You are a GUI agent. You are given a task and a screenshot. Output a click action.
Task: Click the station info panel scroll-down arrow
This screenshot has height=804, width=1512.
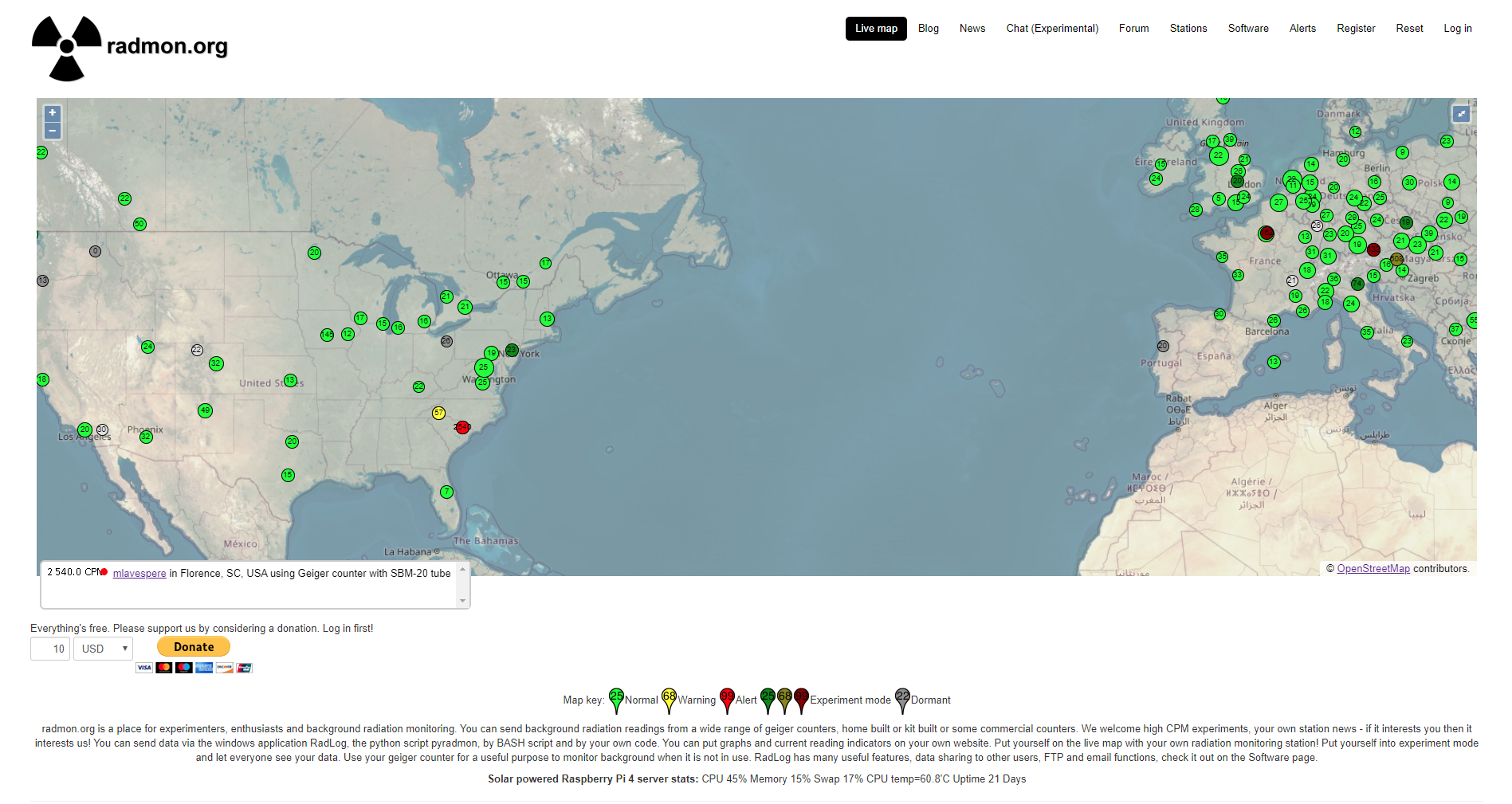[x=462, y=601]
